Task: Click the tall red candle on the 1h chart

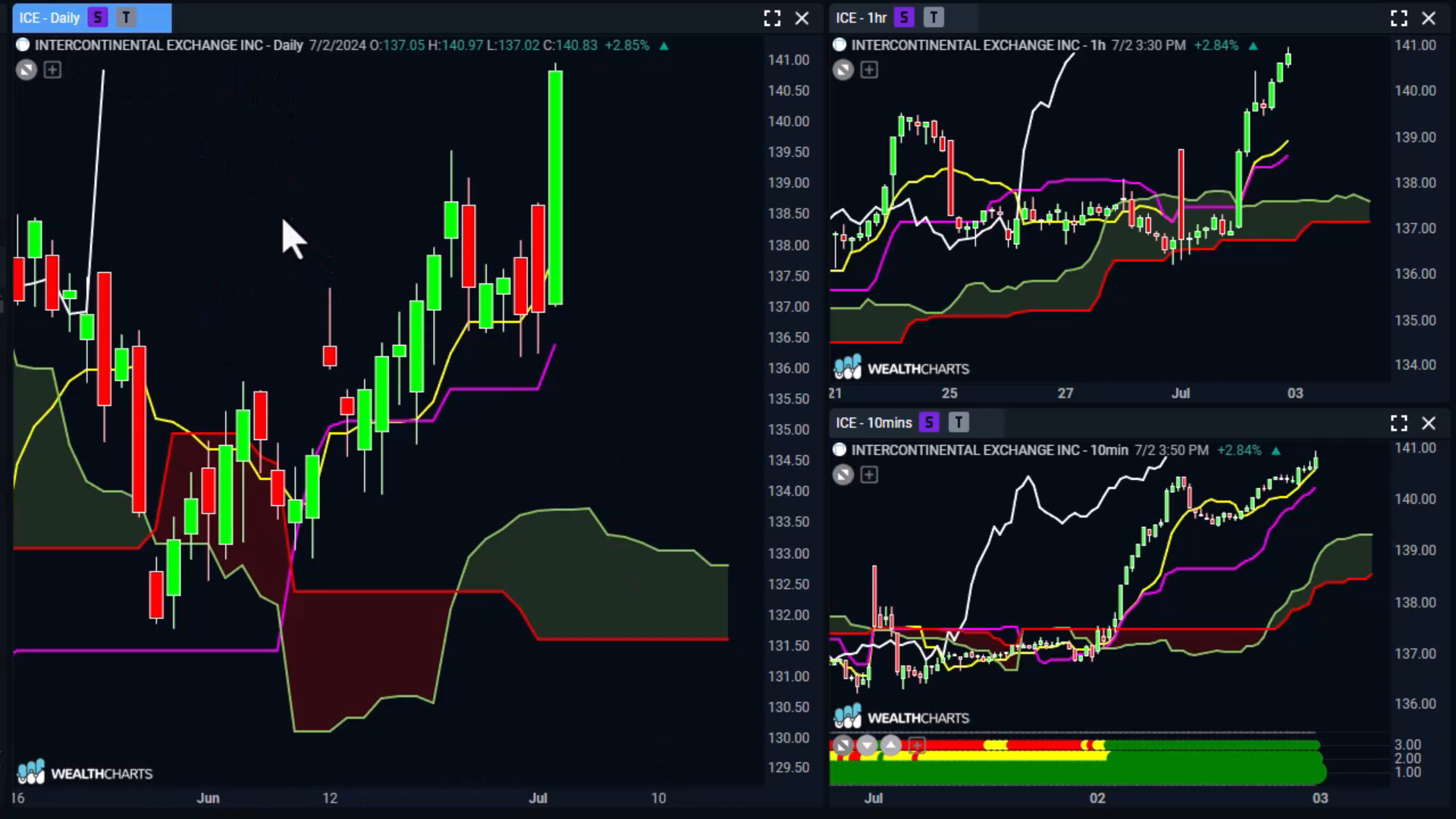Action: (1181, 196)
